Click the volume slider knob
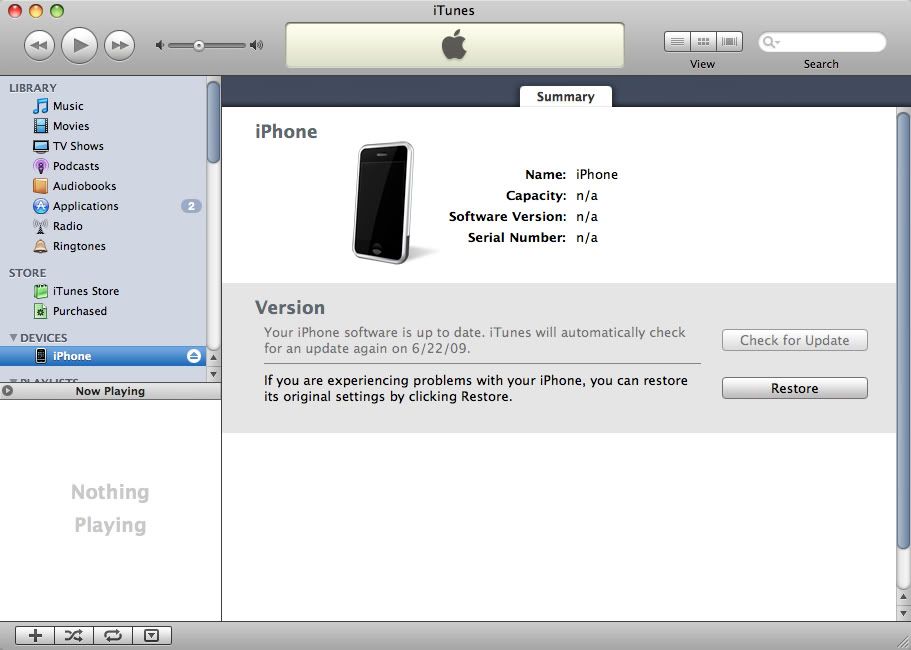 199,45
